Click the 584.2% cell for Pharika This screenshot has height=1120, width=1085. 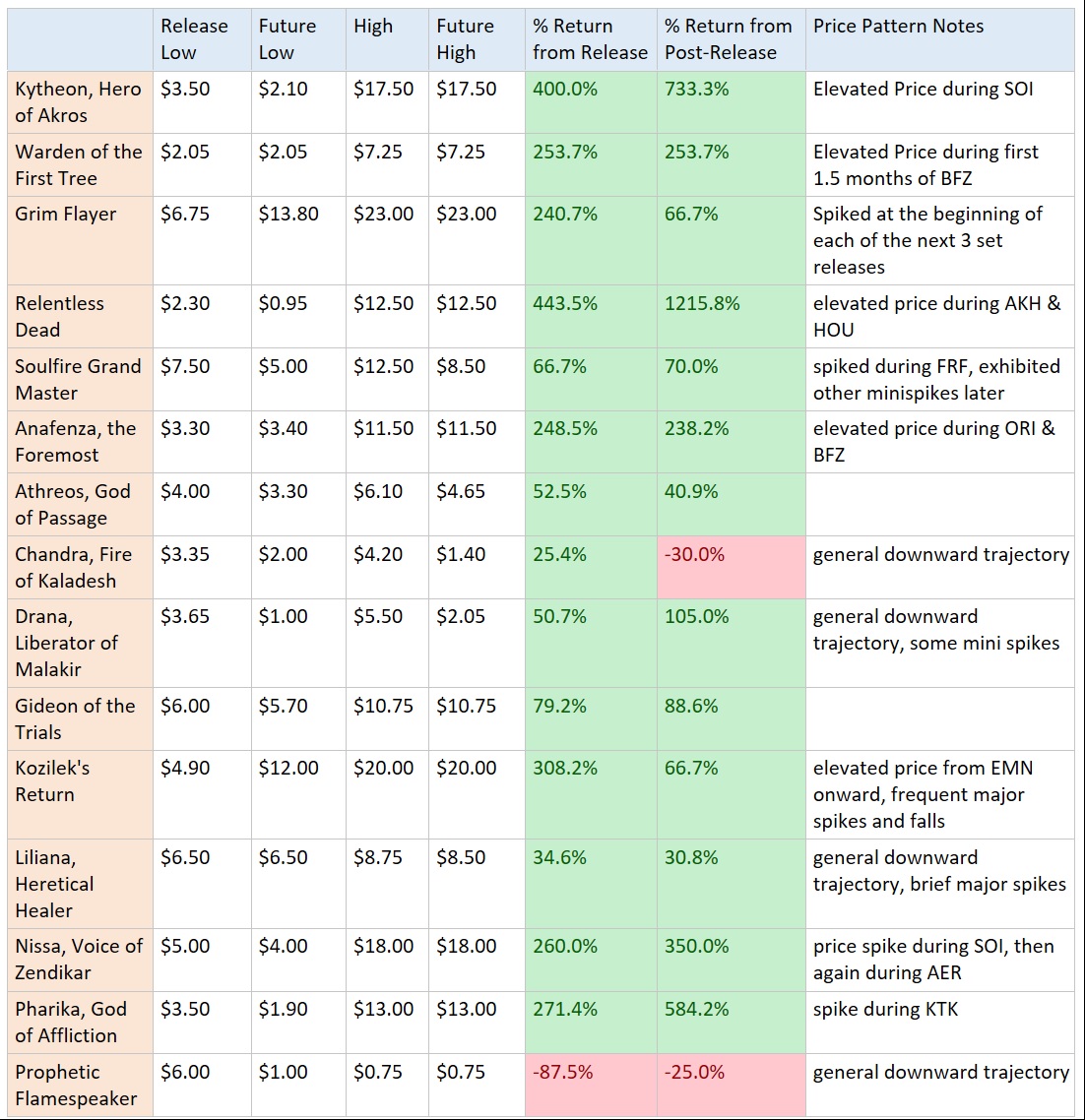(x=697, y=1009)
